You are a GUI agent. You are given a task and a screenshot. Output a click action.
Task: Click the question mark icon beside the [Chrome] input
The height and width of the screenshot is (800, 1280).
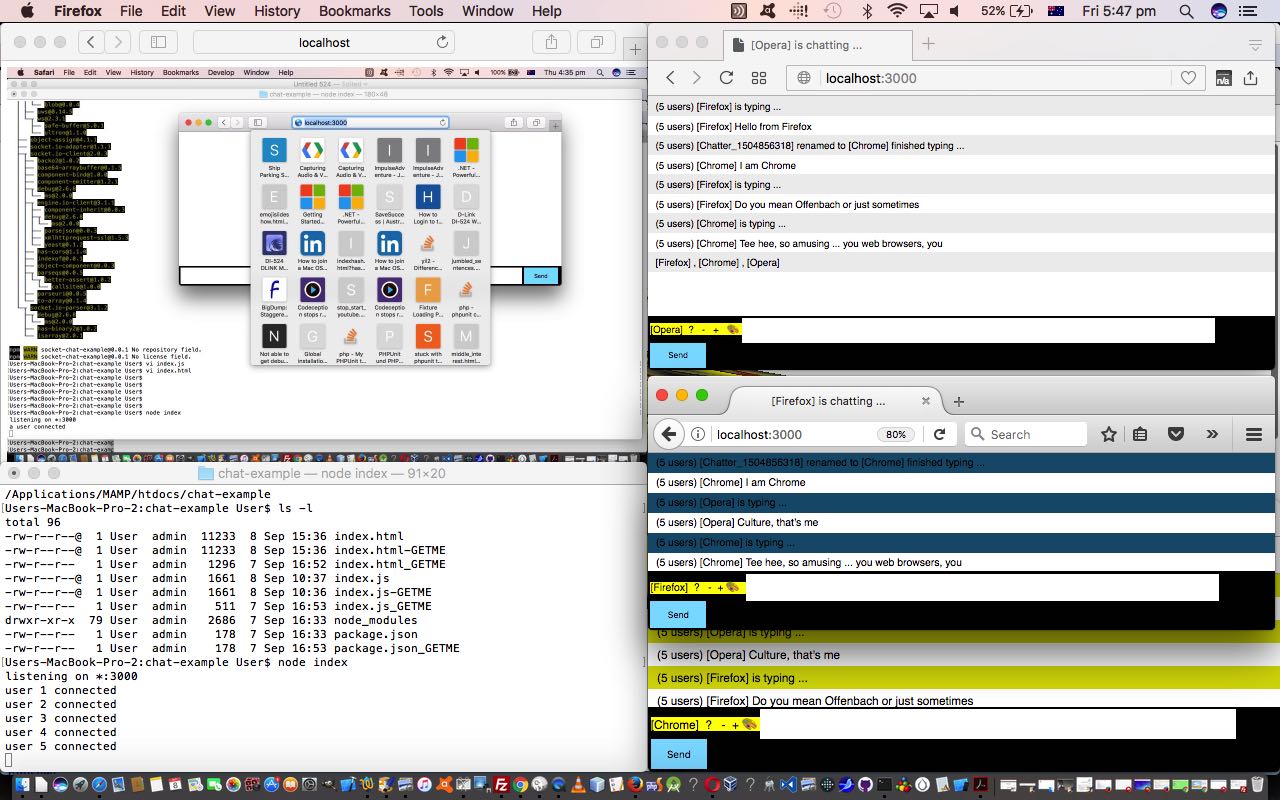pyautogui.click(x=708, y=724)
